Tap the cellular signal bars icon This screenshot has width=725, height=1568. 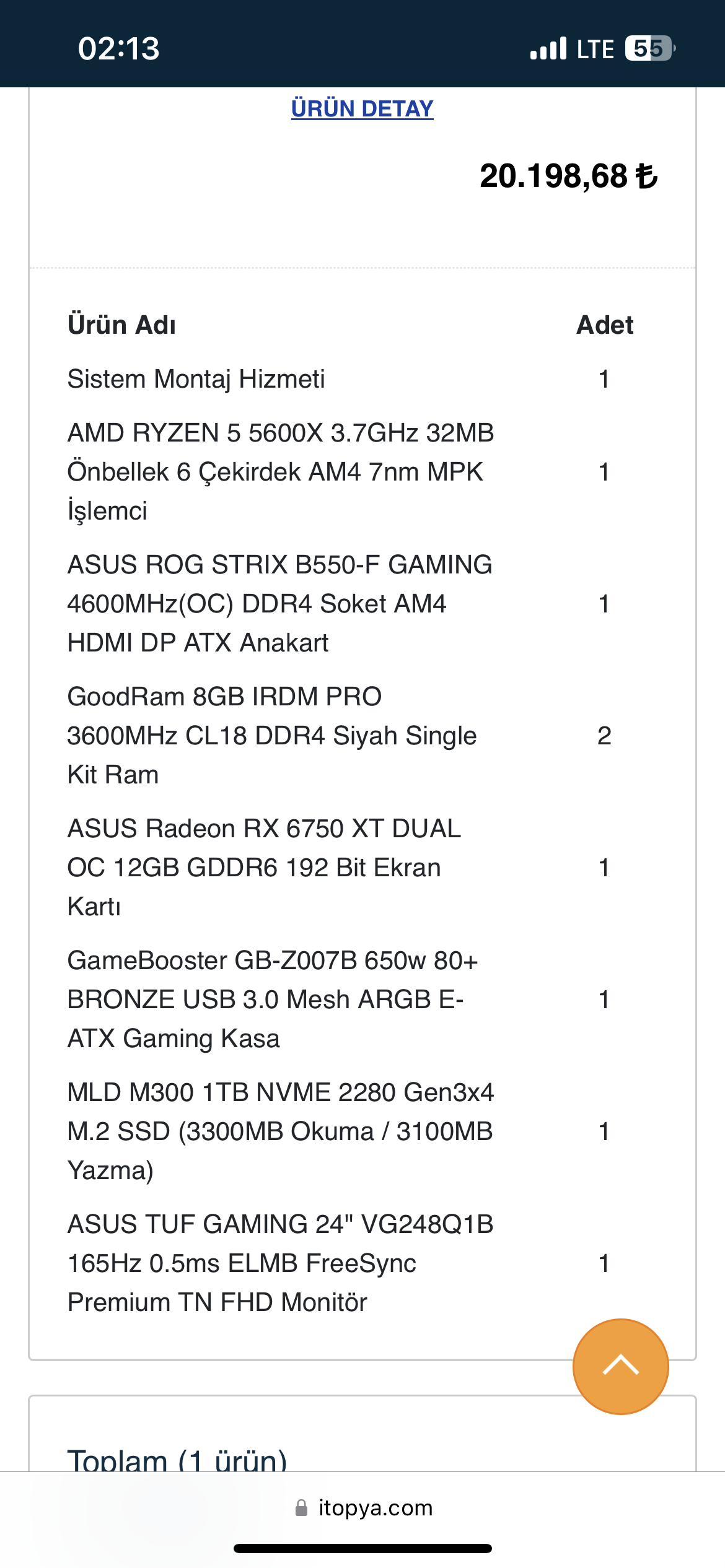548,48
